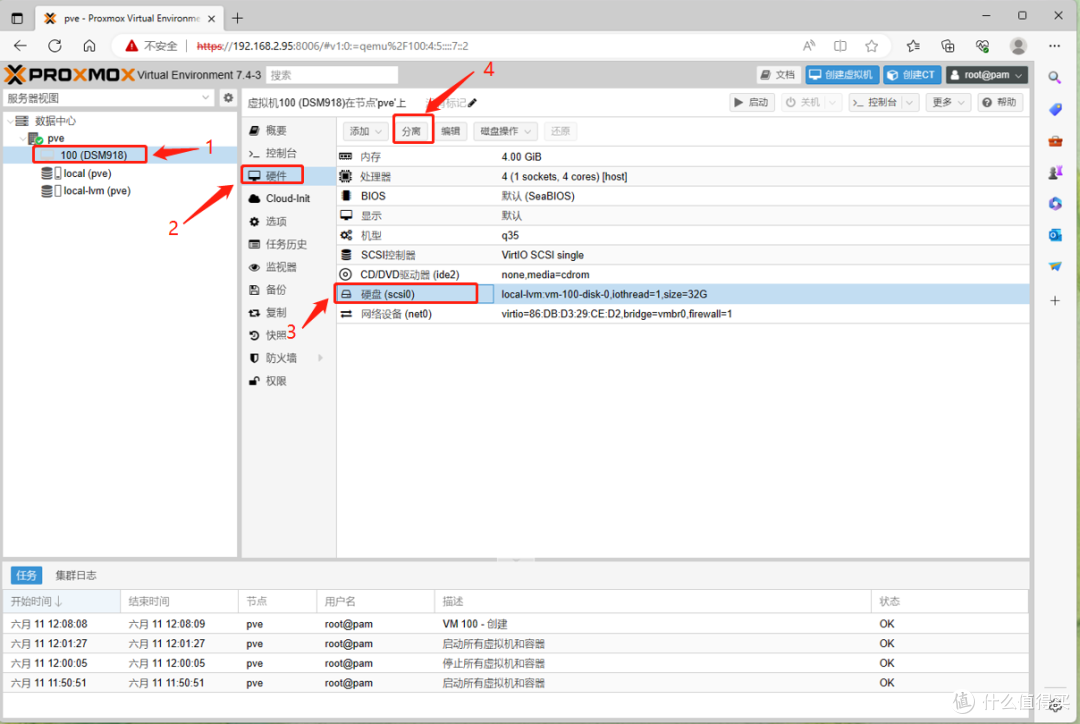1080x724 pixels.
Task: Open the Monitor section
Action: (x=289, y=267)
